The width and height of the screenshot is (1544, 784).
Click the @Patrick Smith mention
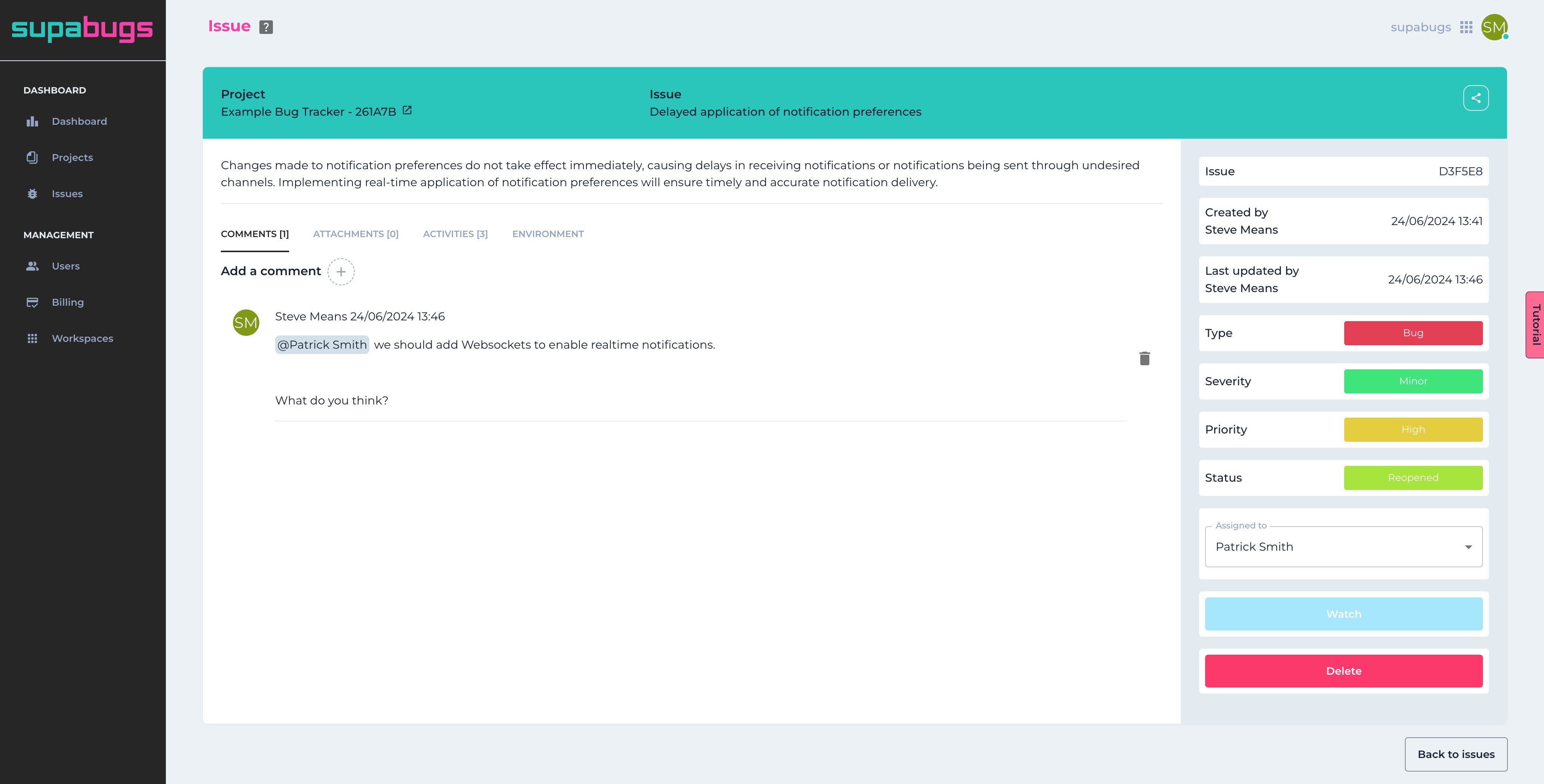click(x=322, y=345)
